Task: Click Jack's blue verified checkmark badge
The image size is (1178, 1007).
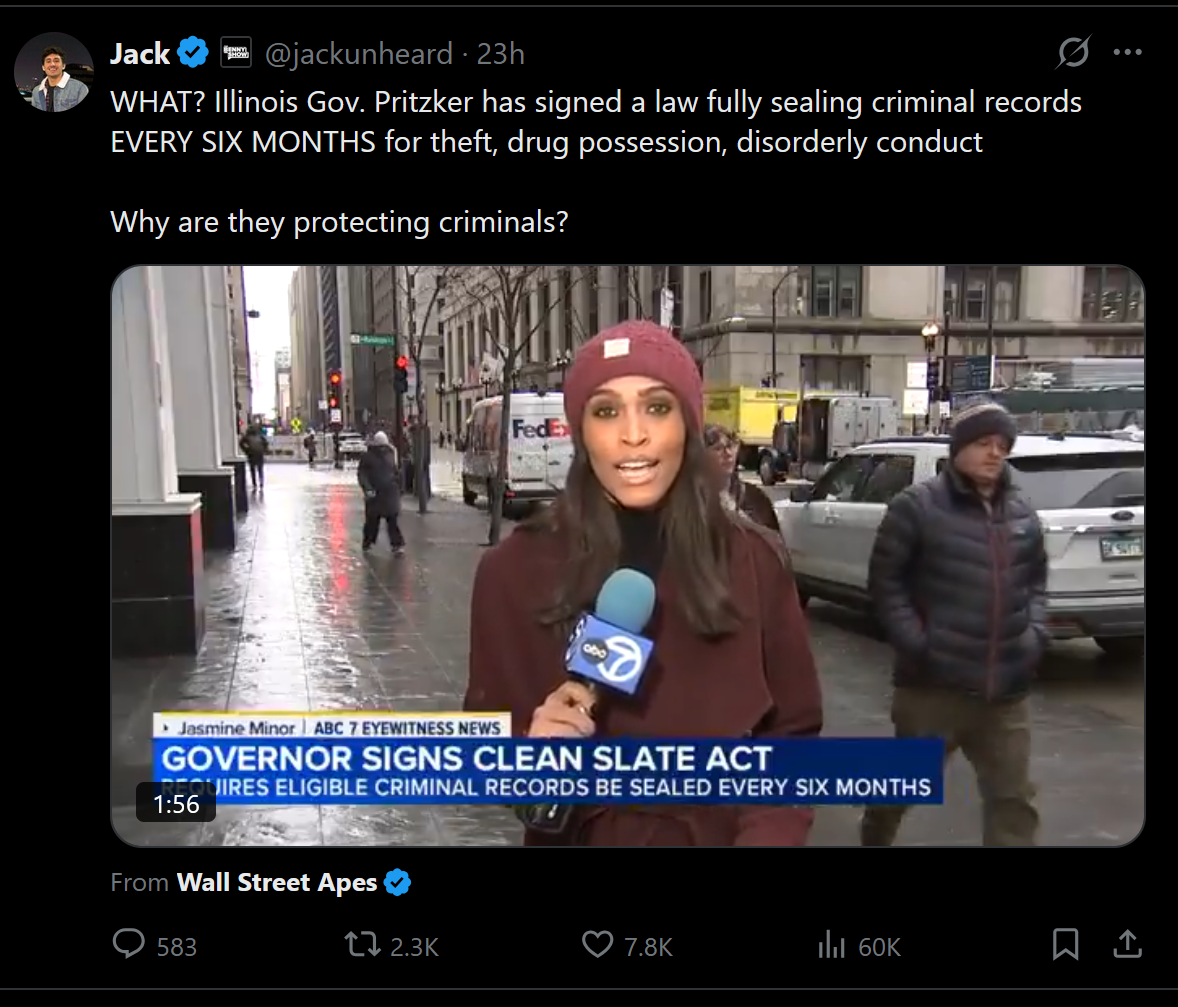Action: (193, 53)
